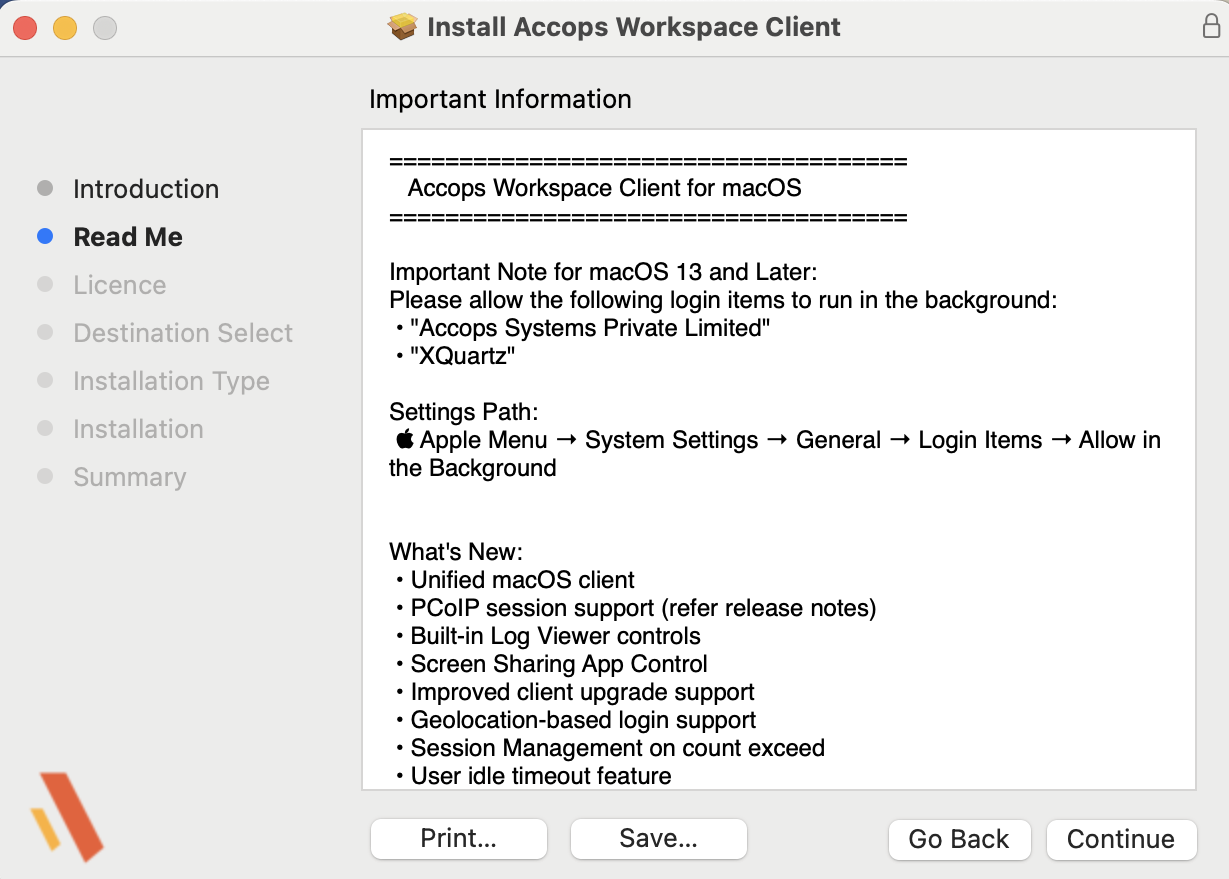This screenshot has width=1229, height=879.
Task: Click the package box icon in title bar
Action: (x=402, y=27)
